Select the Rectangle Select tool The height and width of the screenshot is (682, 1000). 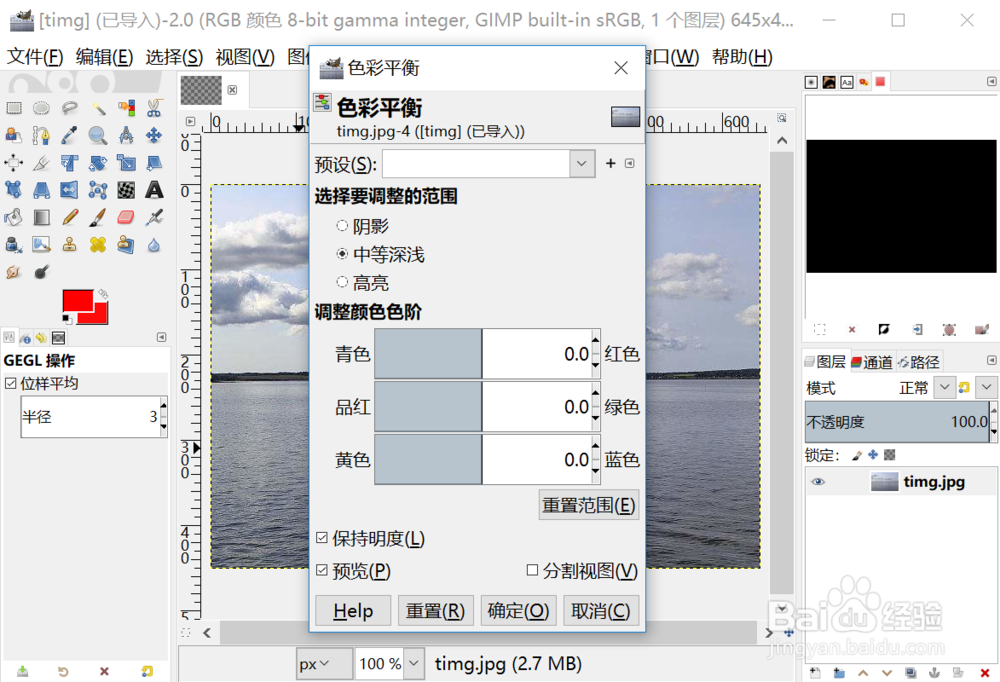click(13, 108)
